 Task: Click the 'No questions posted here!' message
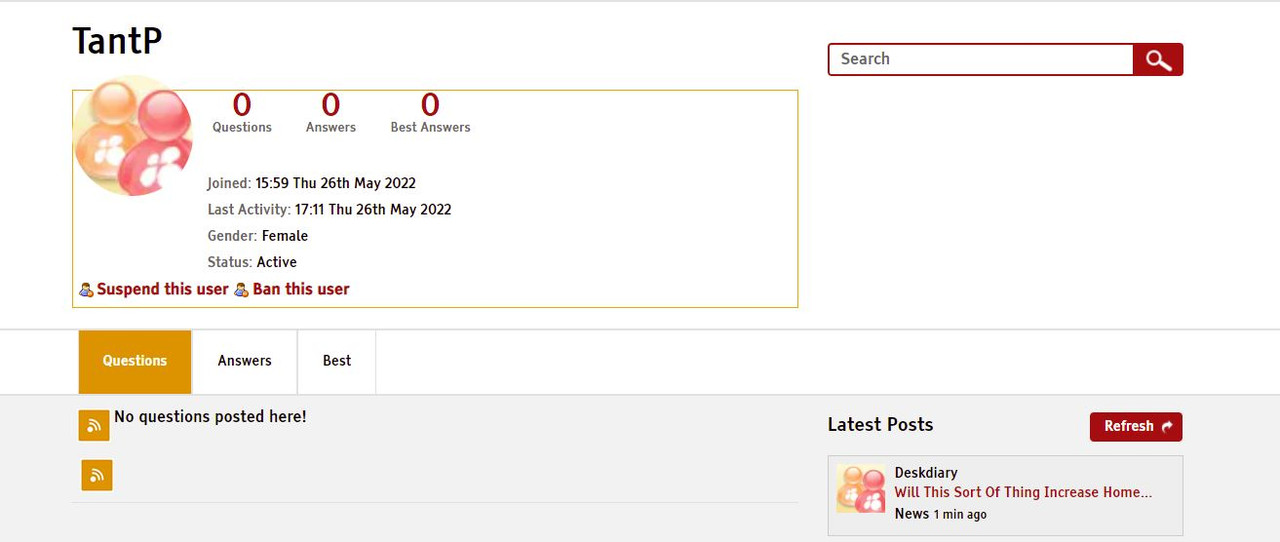(210, 416)
